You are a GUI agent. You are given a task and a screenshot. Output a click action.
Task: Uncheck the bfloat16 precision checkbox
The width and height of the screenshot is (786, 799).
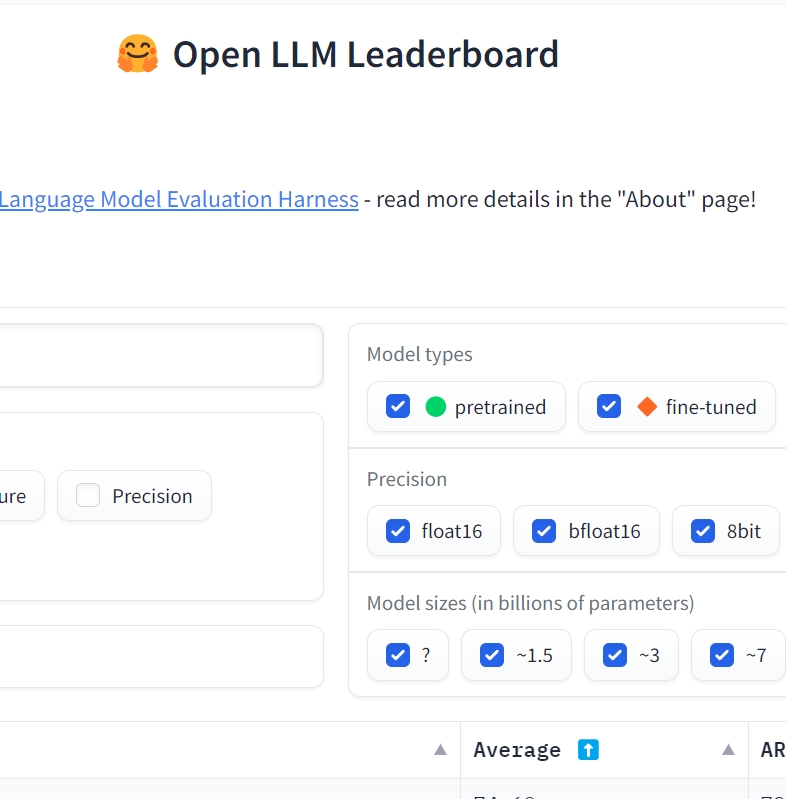pyautogui.click(x=544, y=531)
